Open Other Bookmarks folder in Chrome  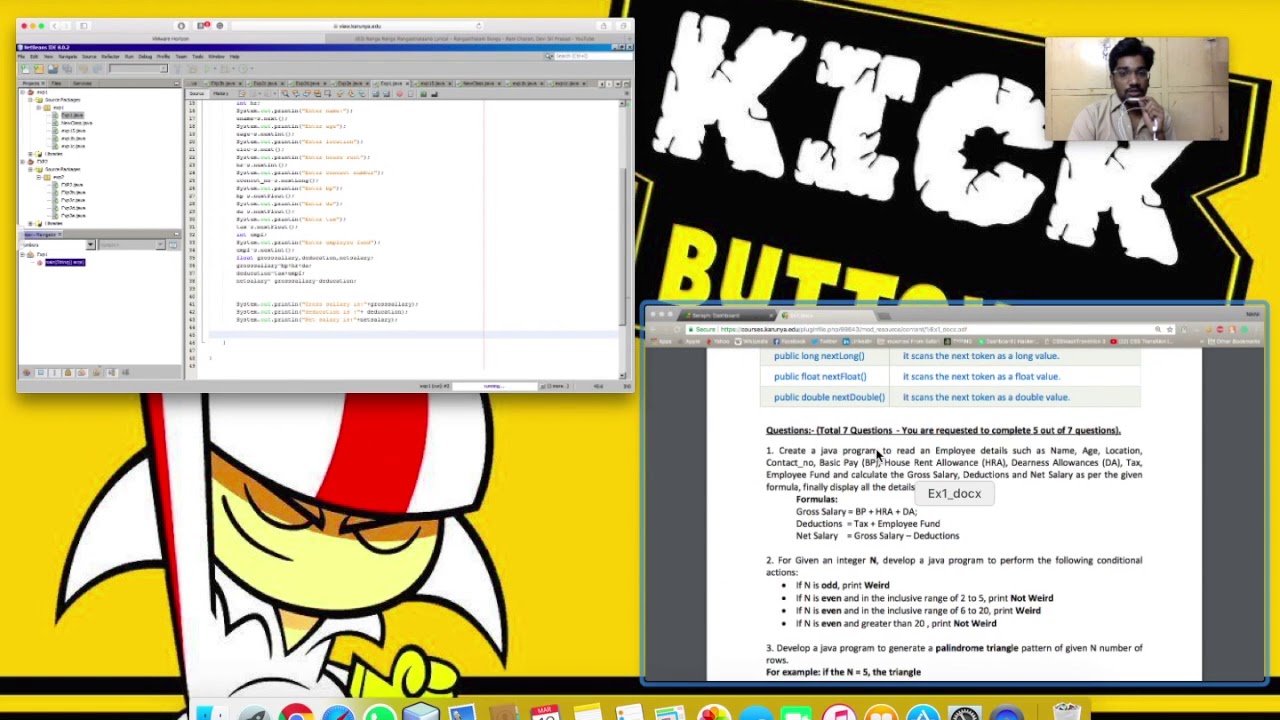[1235, 341]
